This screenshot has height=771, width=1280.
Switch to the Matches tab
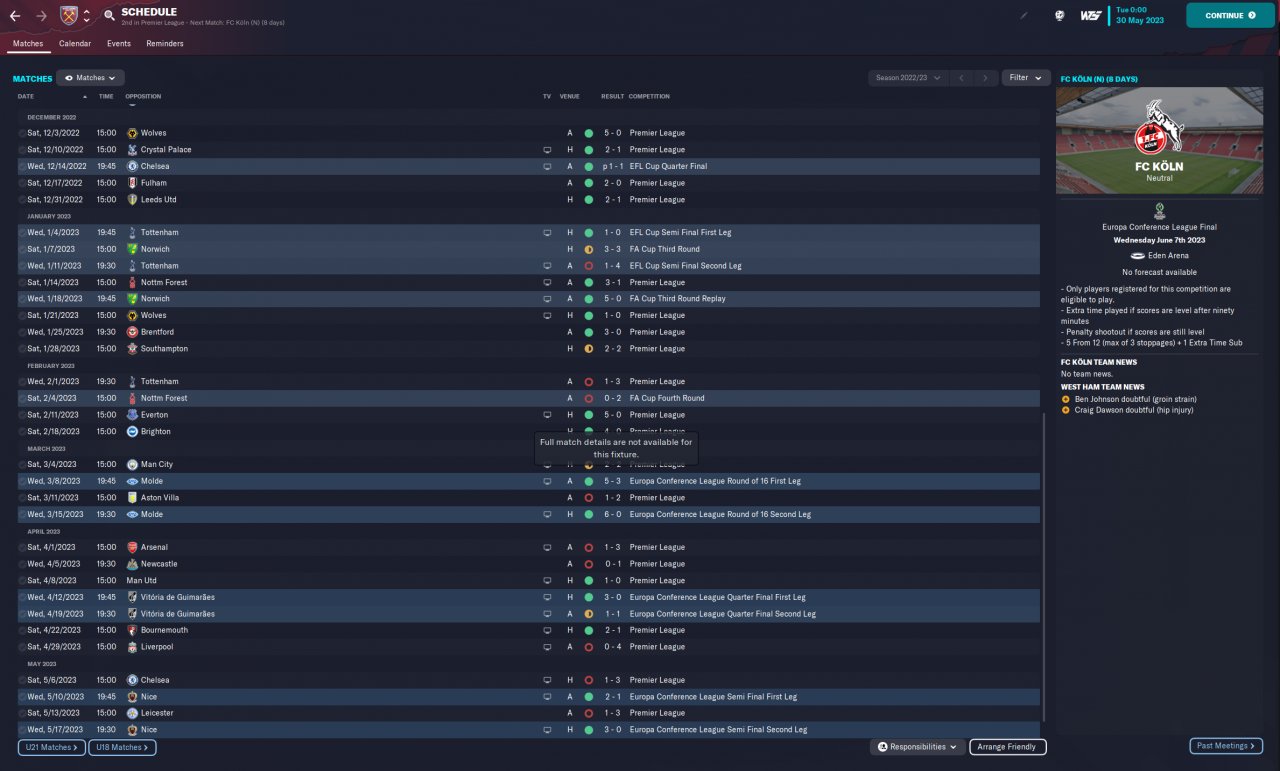tap(28, 44)
